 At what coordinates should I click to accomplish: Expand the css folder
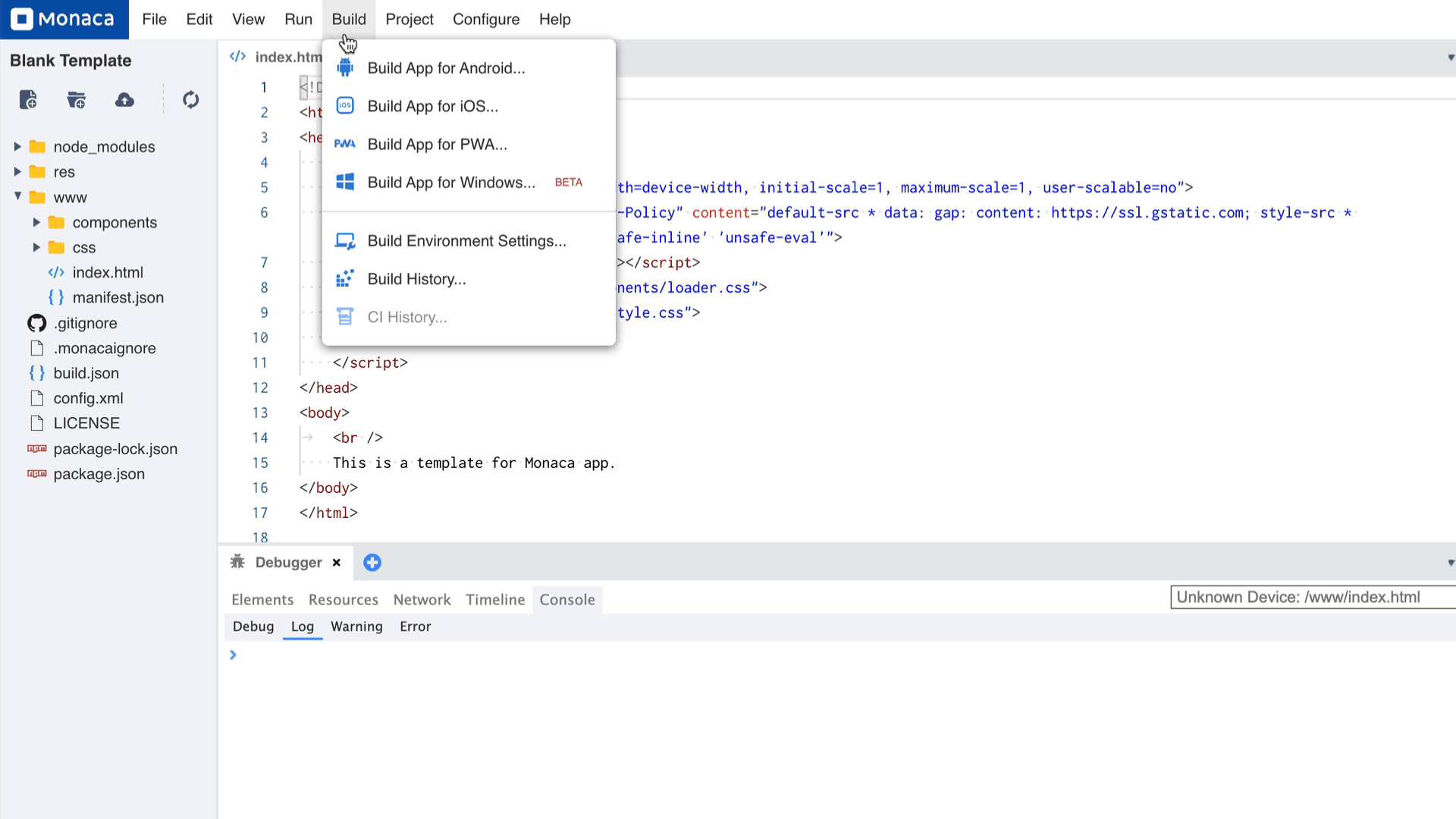coord(36,247)
